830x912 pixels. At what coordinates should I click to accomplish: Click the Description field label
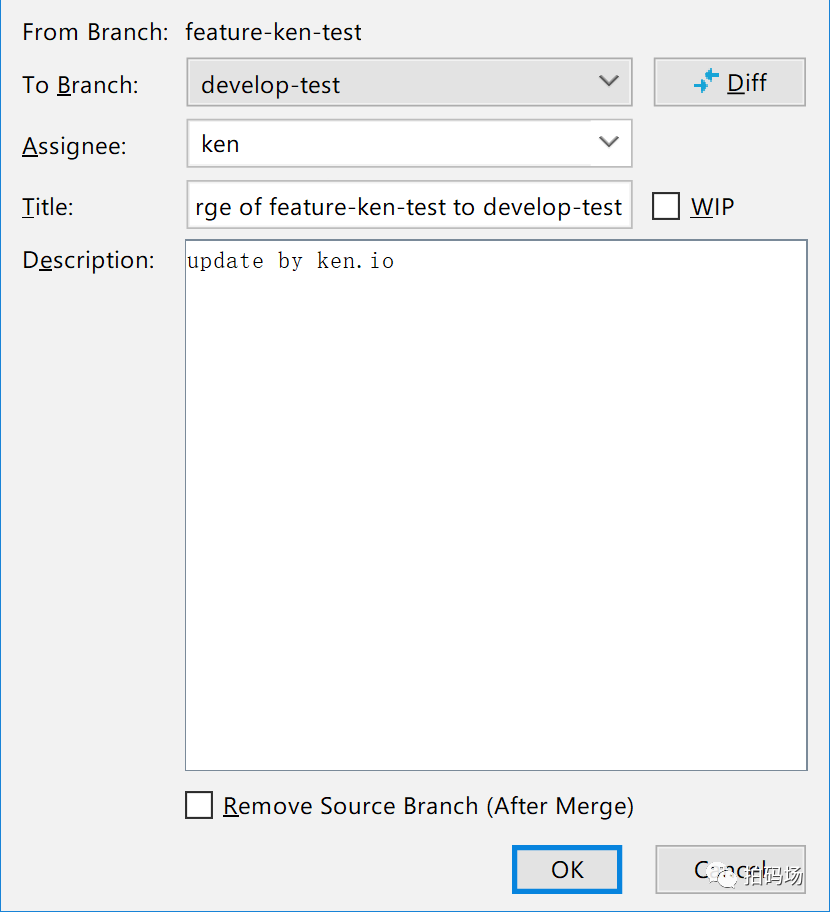(x=88, y=260)
